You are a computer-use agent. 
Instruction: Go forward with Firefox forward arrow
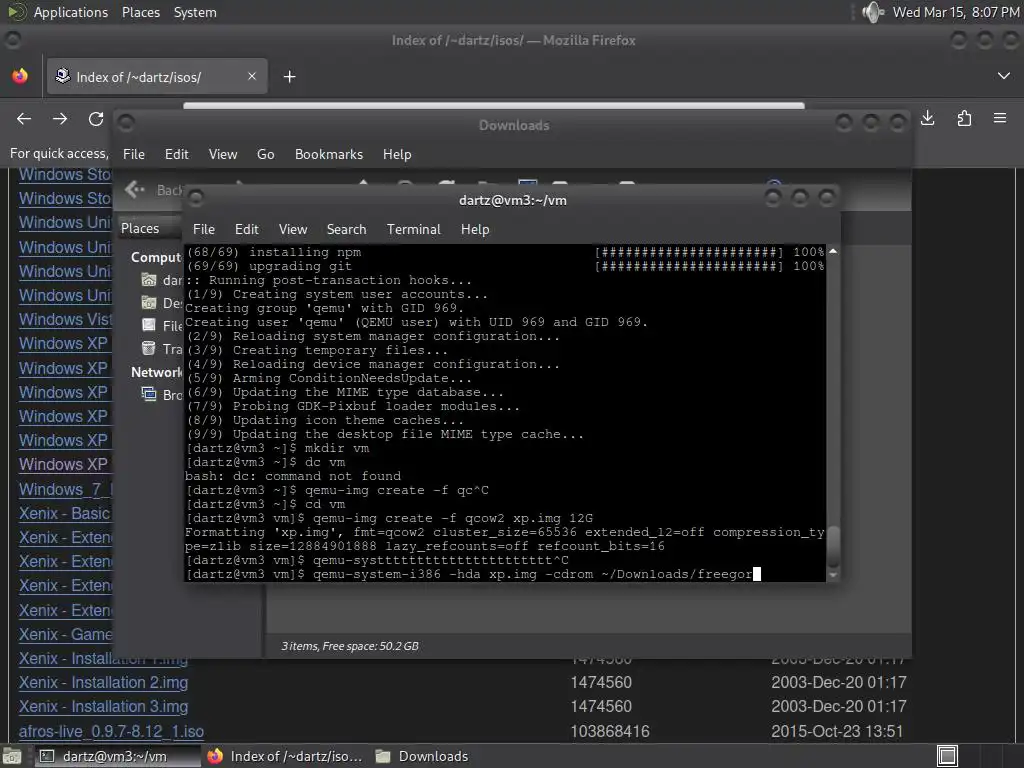pos(60,119)
